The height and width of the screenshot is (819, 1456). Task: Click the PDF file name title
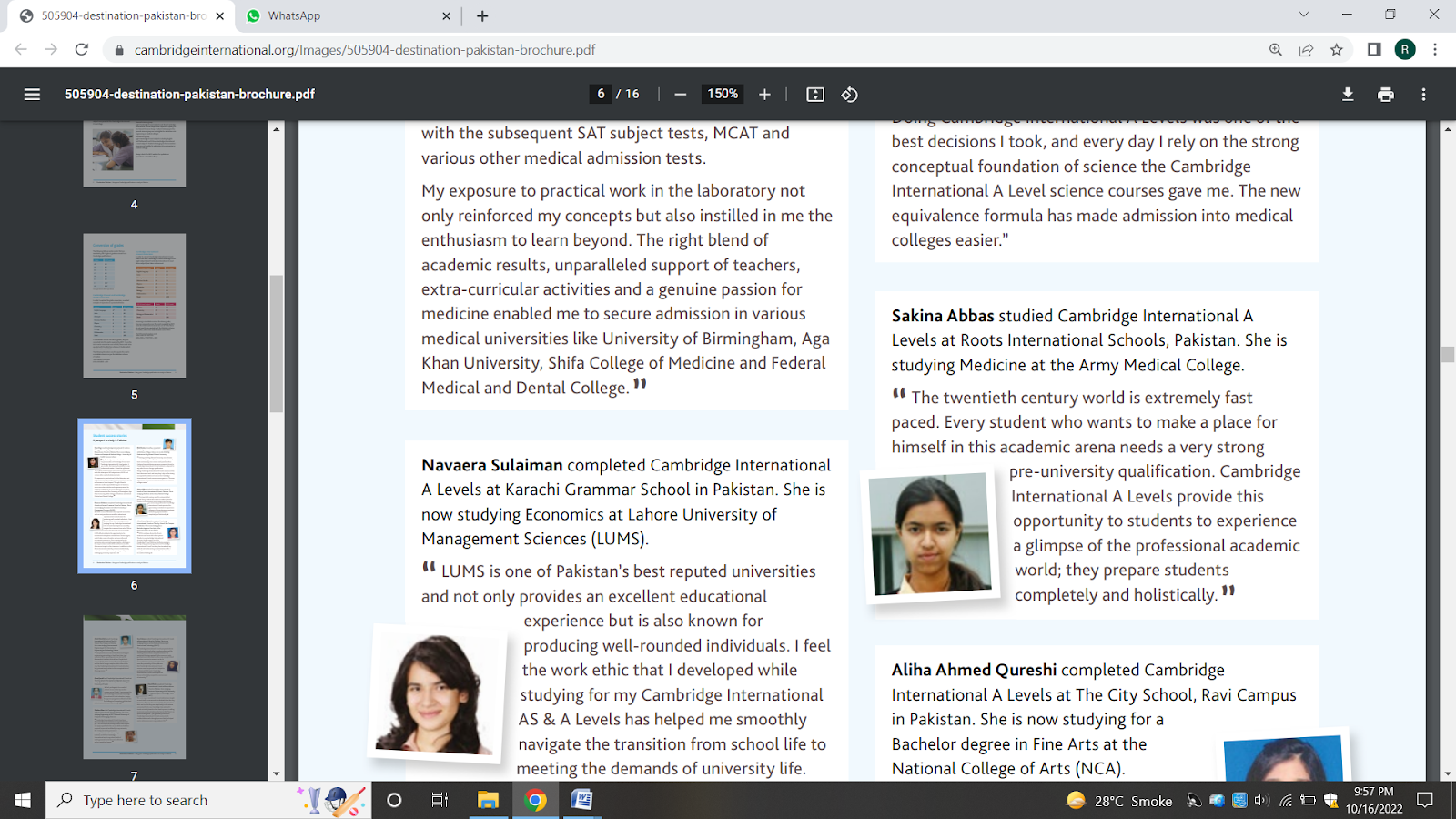click(x=189, y=94)
